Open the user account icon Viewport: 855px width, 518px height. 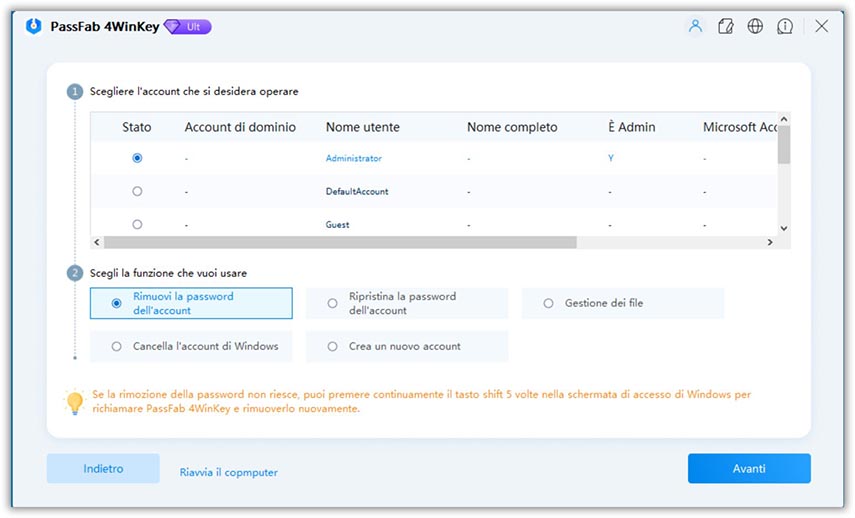point(695,26)
